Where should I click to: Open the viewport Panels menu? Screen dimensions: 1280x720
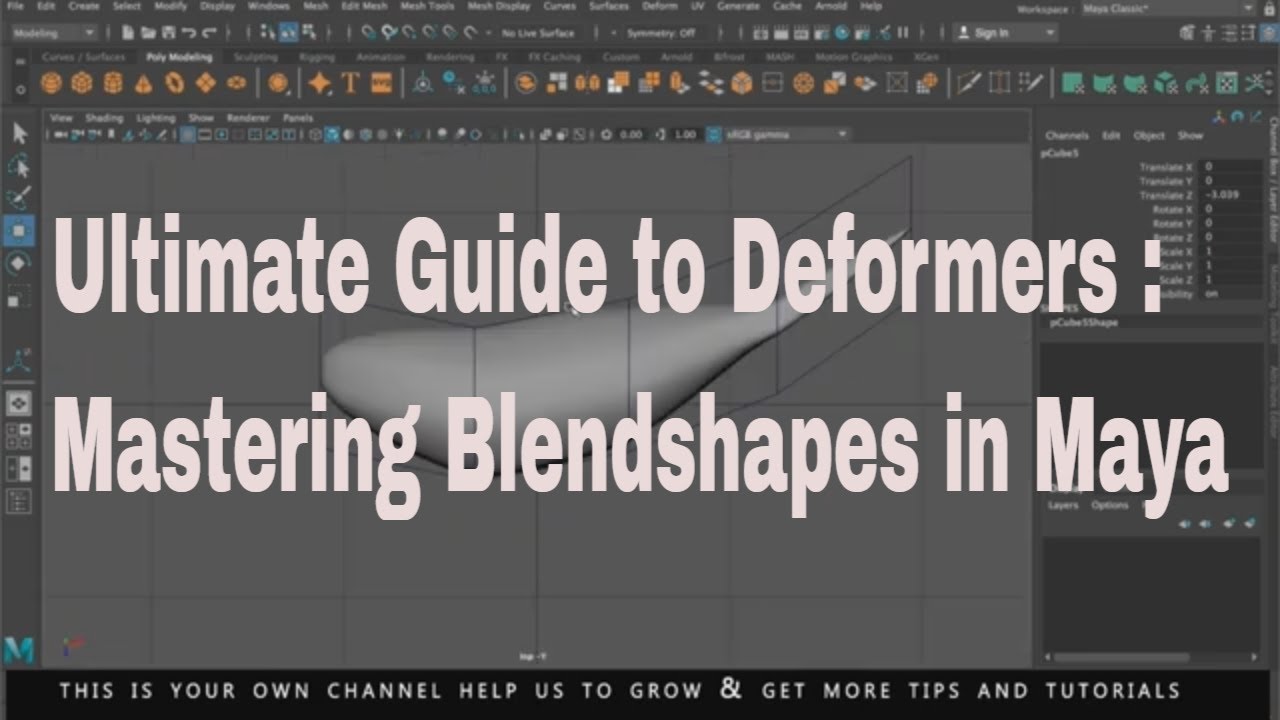(298, 117)
